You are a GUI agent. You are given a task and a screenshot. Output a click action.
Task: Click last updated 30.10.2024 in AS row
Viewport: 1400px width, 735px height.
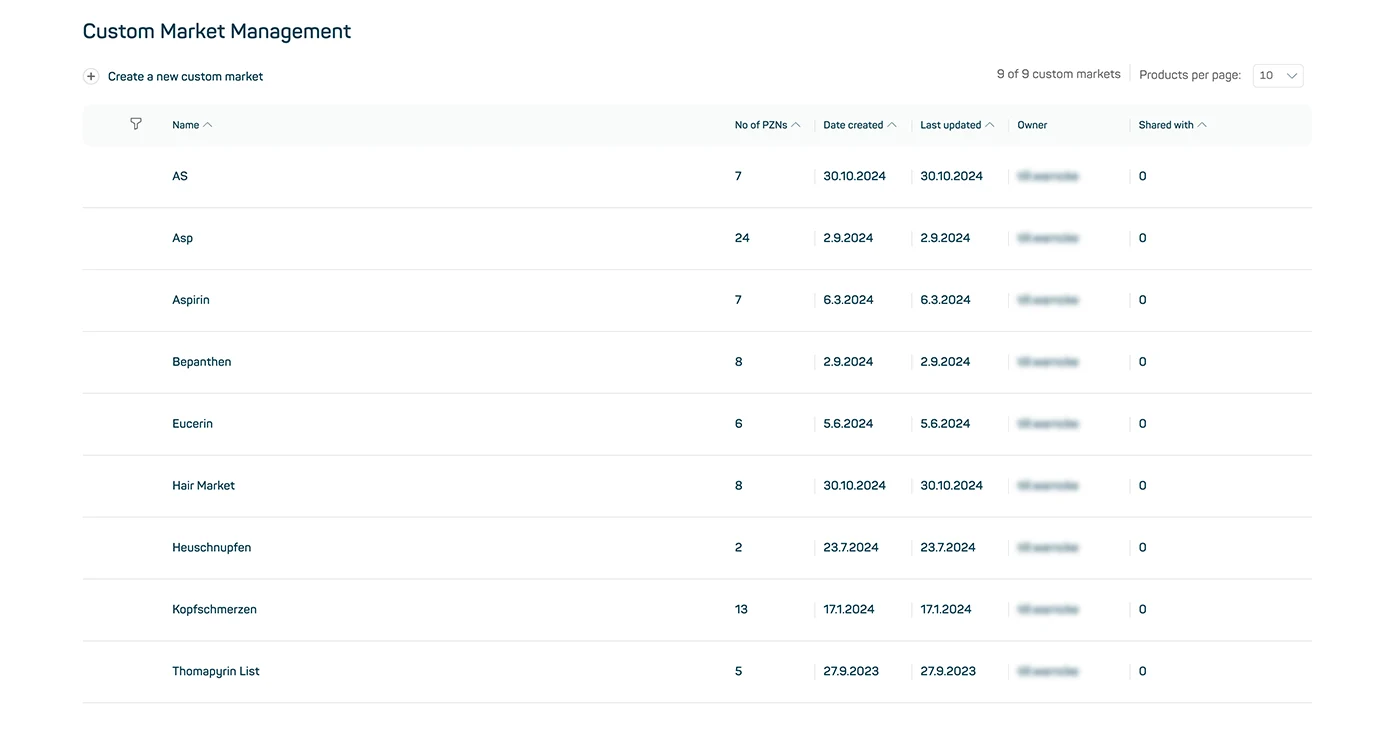click(951, 176)
